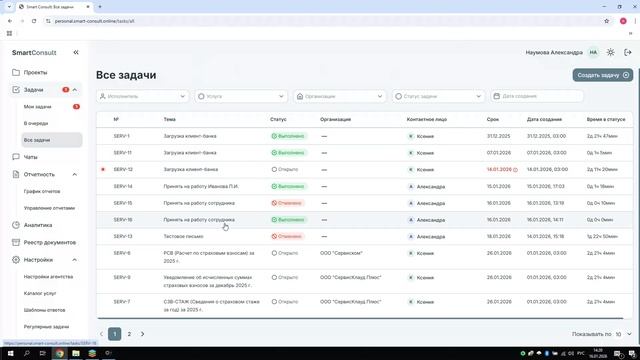
Task: Collapse the Задачи menu section
Action: tap(75, 89)
